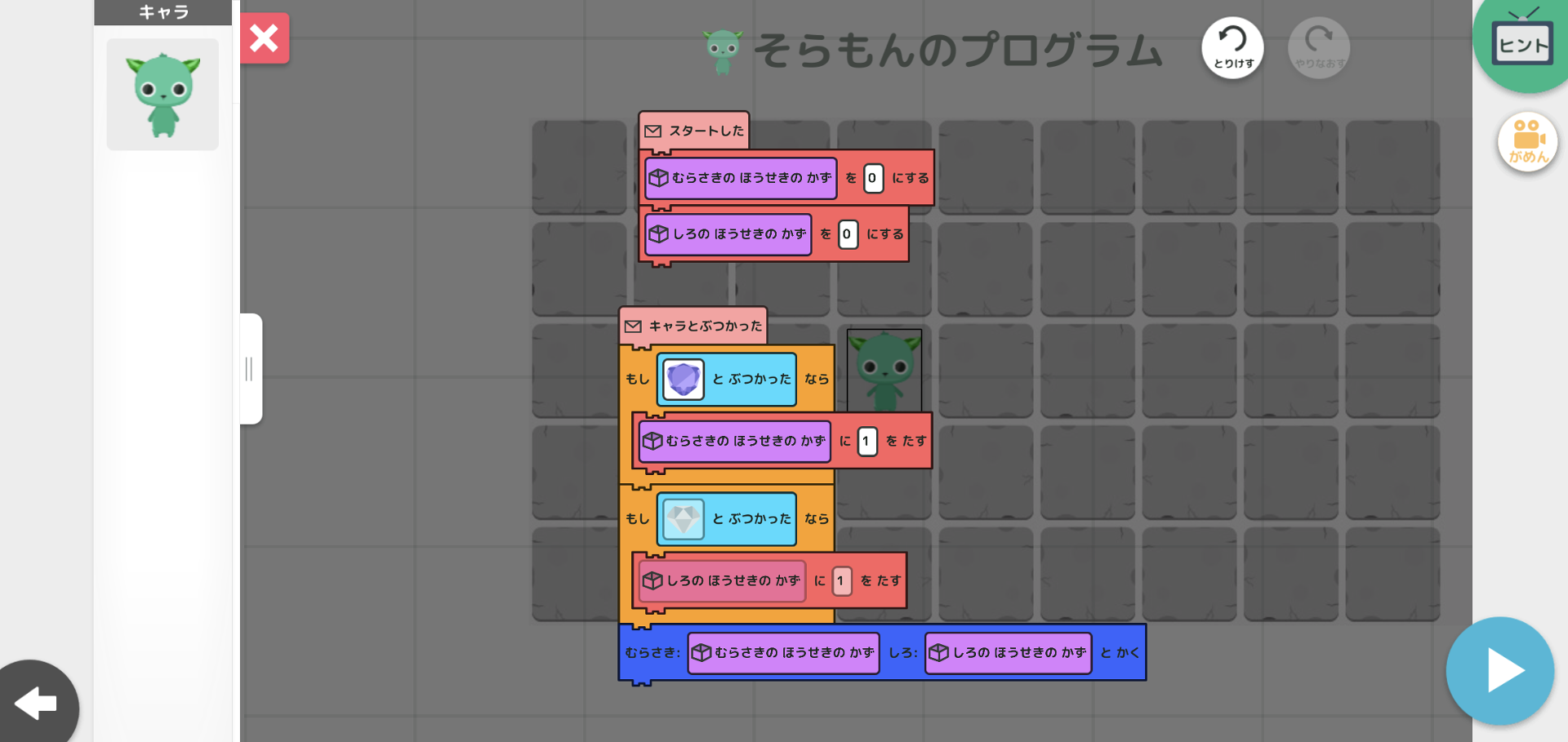1568x742 pixels.
Task: Edit the 1 value added to white gem count
Action: 841,581
